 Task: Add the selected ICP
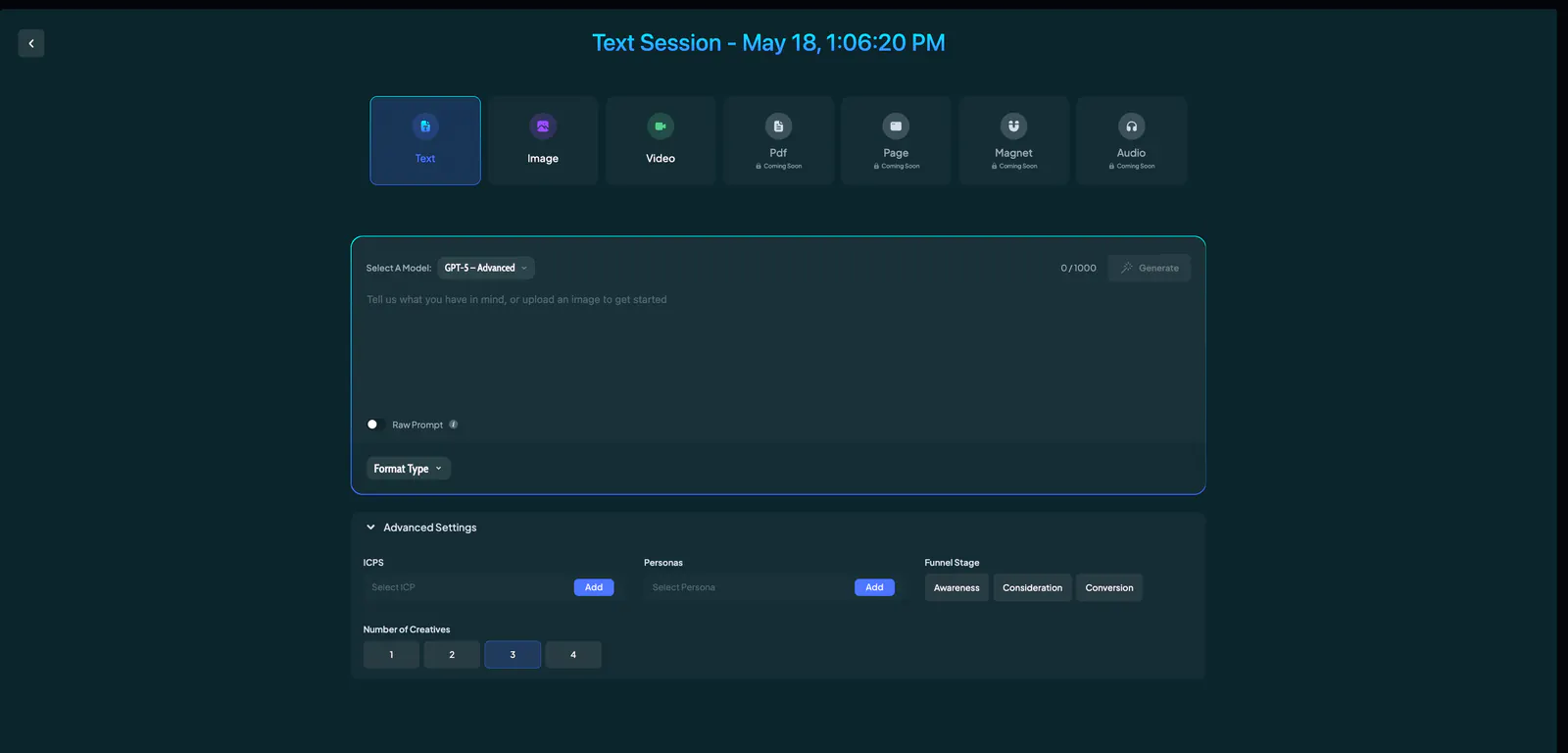pyautogui.click(x=594, y=587)
